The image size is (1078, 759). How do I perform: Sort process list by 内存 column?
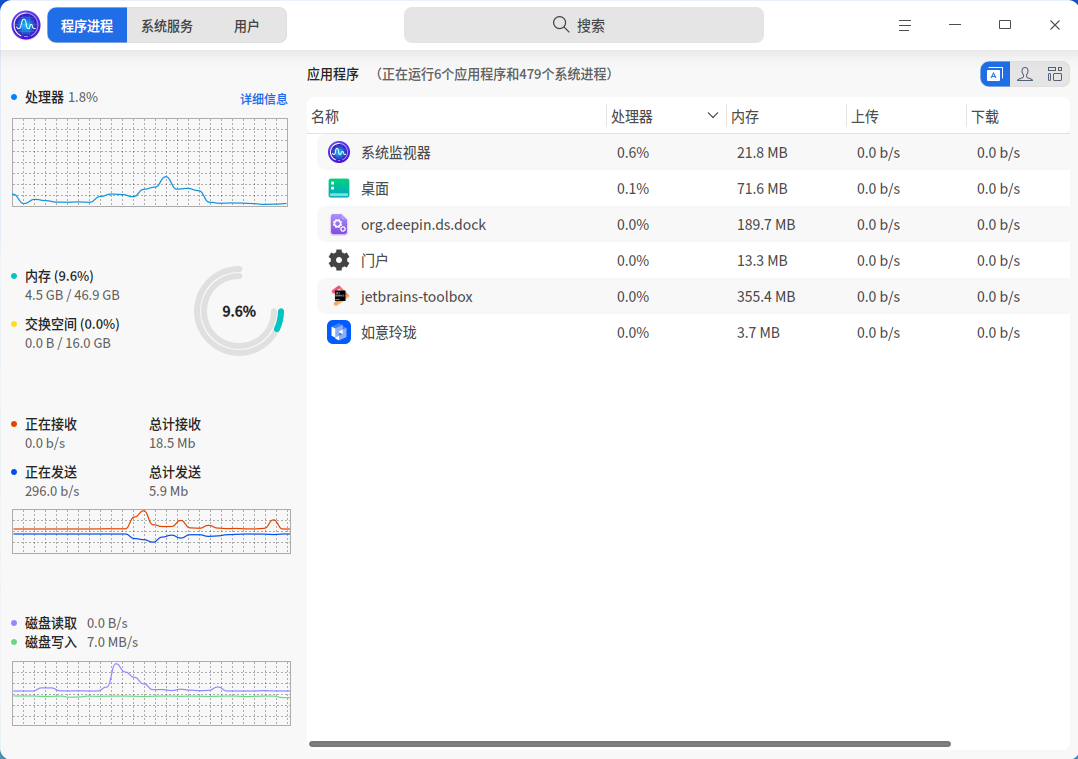[745, 117]
